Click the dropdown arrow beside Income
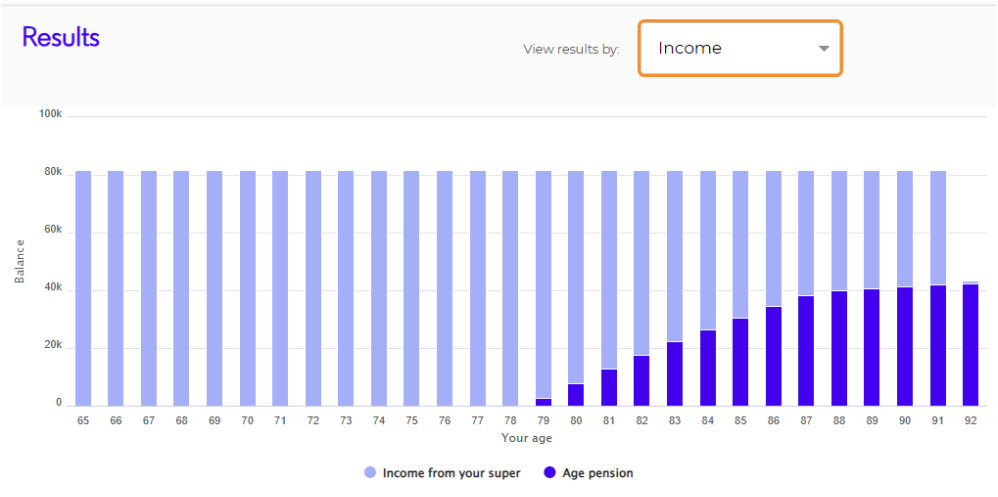 (824, 48)
